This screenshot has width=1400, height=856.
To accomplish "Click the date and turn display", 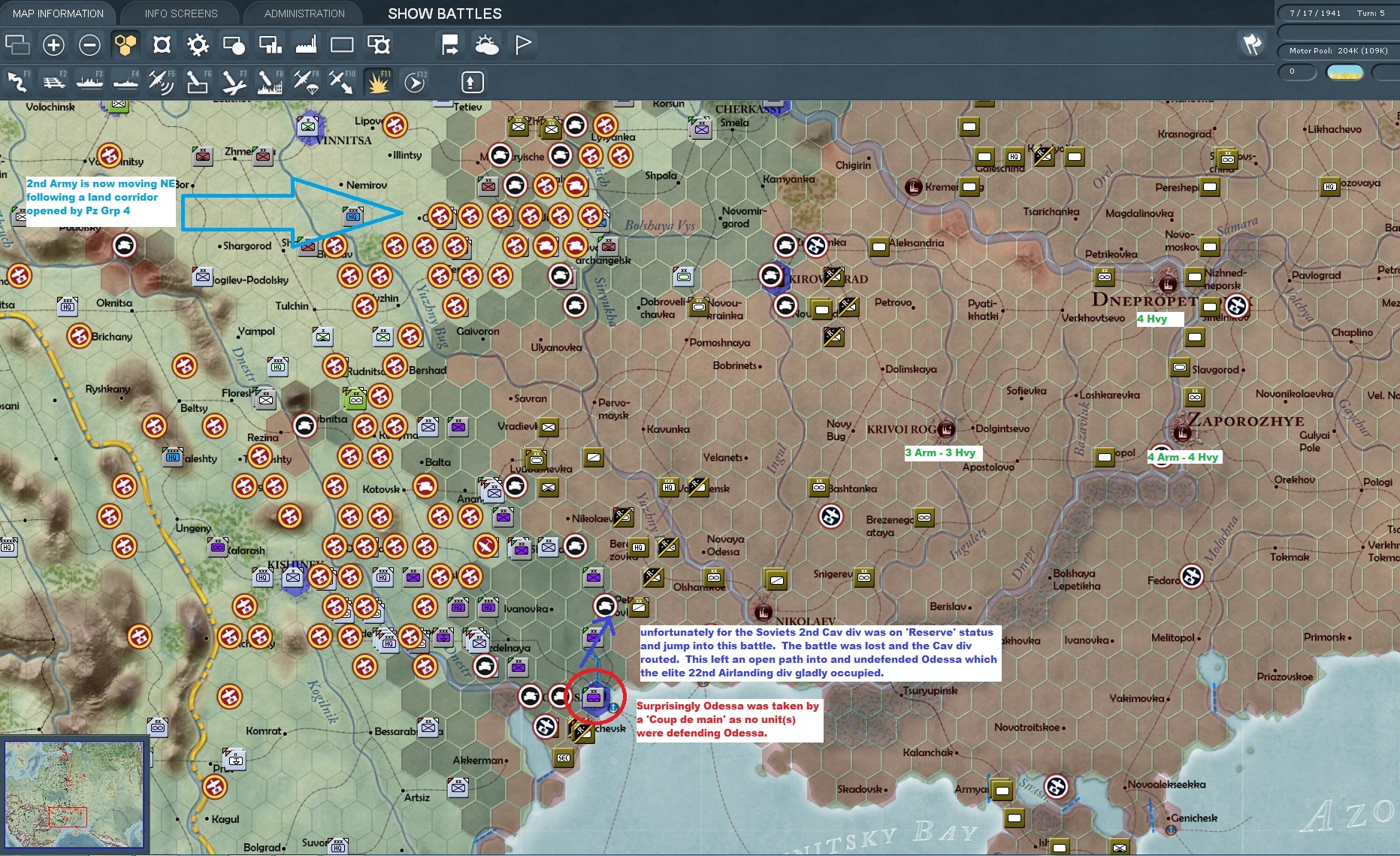I will pyautogui.click(x=1337, y=13).
